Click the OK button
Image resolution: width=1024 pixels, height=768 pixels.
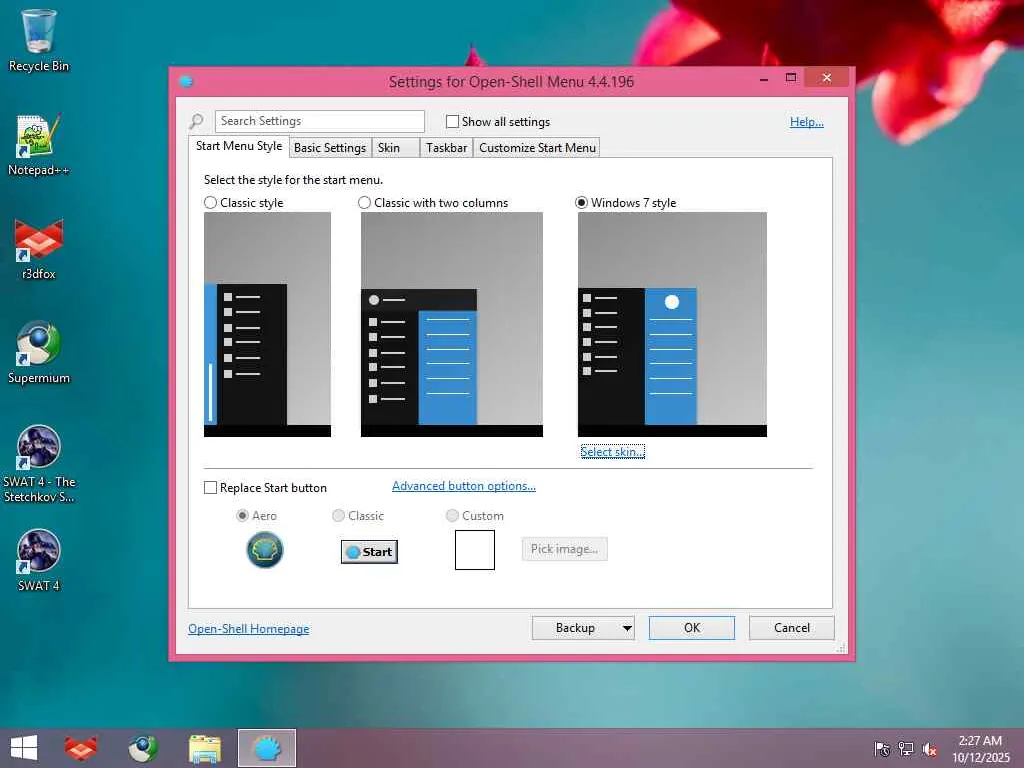click(692, 628)
